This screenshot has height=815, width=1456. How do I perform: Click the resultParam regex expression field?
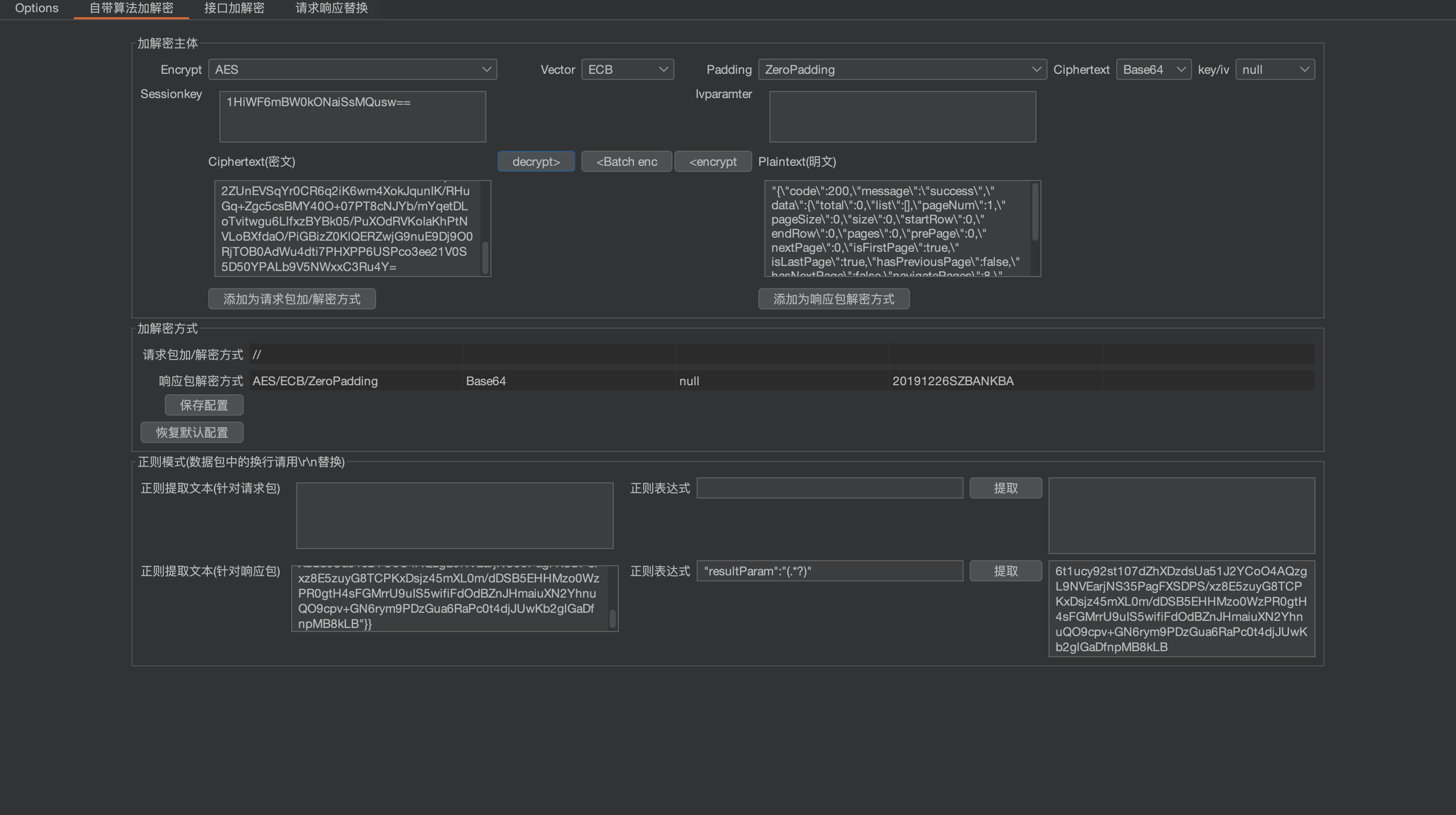pos(830,571)
